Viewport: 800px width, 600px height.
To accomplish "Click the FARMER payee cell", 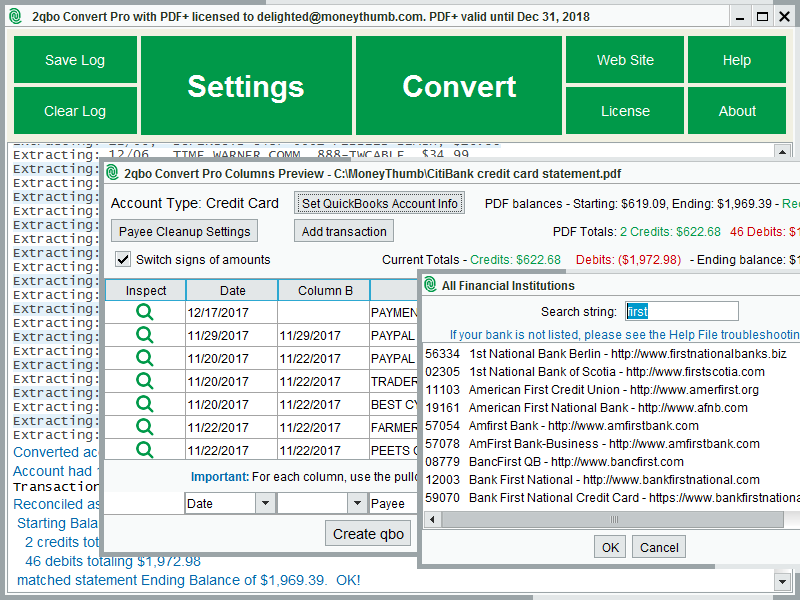I will [394, 427].
